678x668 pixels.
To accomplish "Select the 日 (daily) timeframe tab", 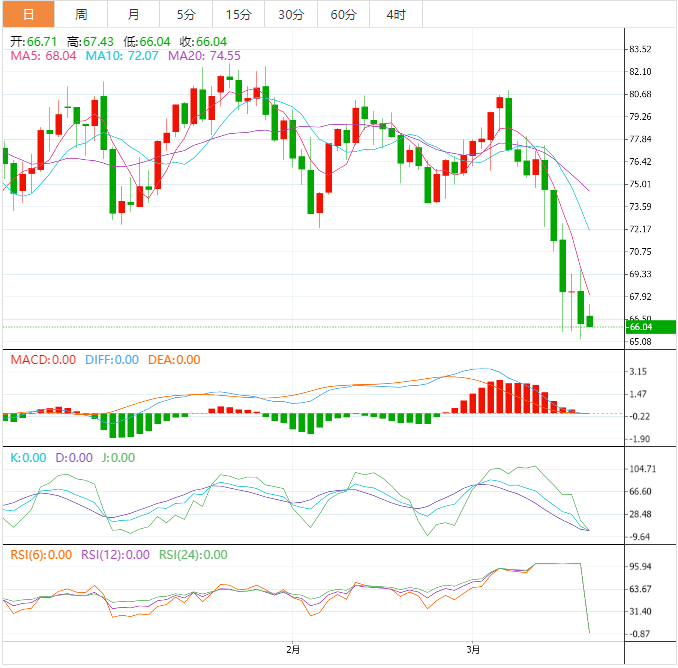I will (27, 14).
